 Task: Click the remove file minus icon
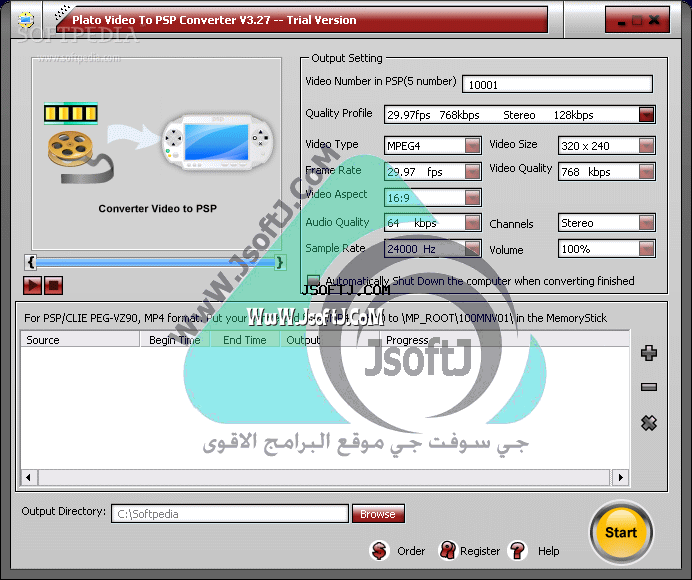(x=648, y=387)
